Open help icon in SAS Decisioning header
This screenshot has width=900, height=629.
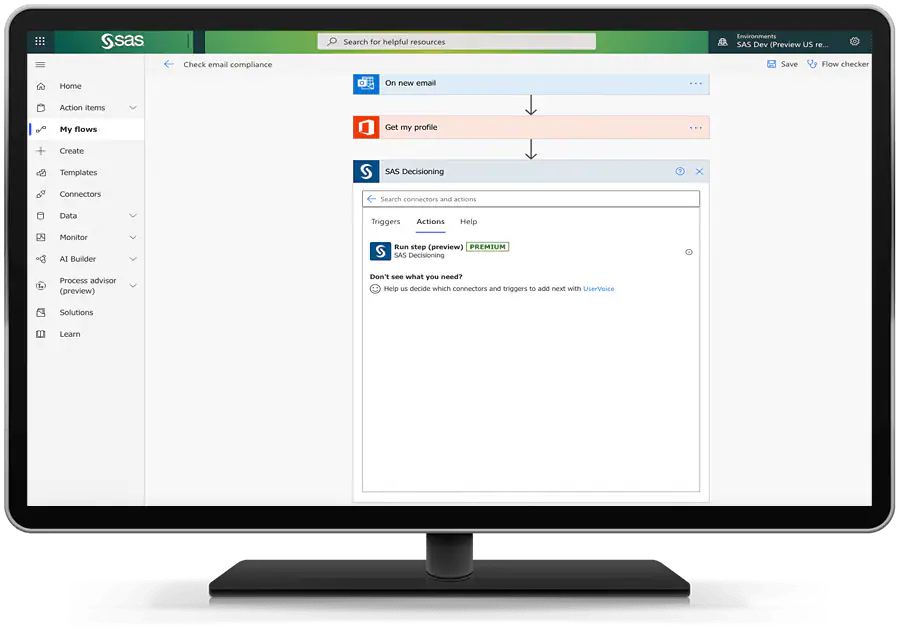680,171
